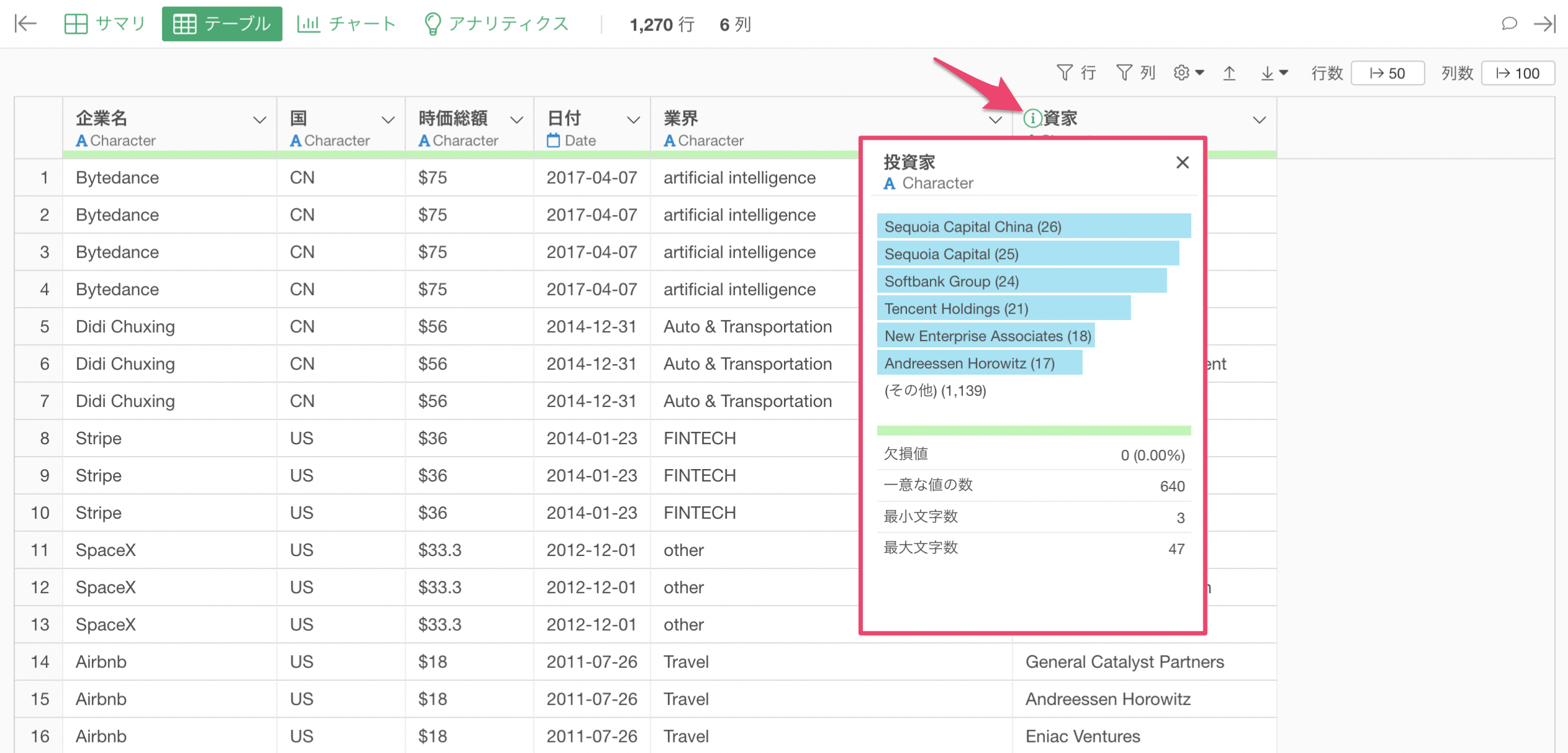The height and width of the screenshot is (753, 1568).
Task: Select Tencent Holdings (21) bar
Action: coord(1003,309)
